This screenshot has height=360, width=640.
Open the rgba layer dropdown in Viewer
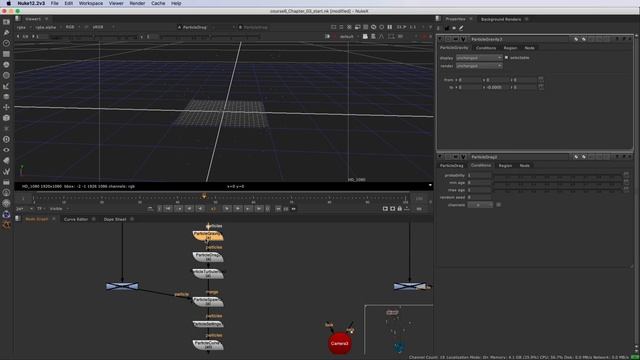23,27
